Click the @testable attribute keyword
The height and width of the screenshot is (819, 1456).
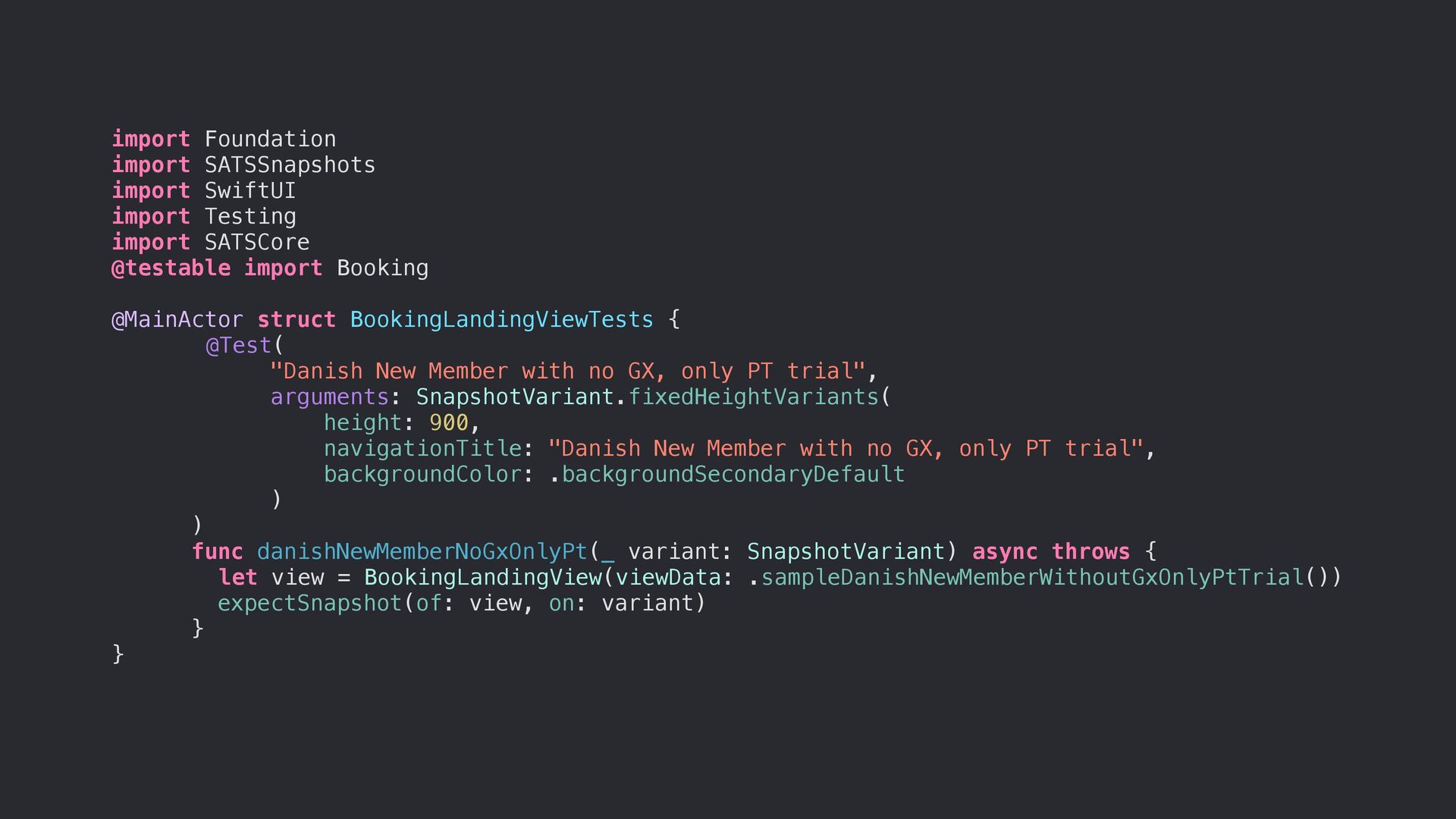[x=171, y=268]
